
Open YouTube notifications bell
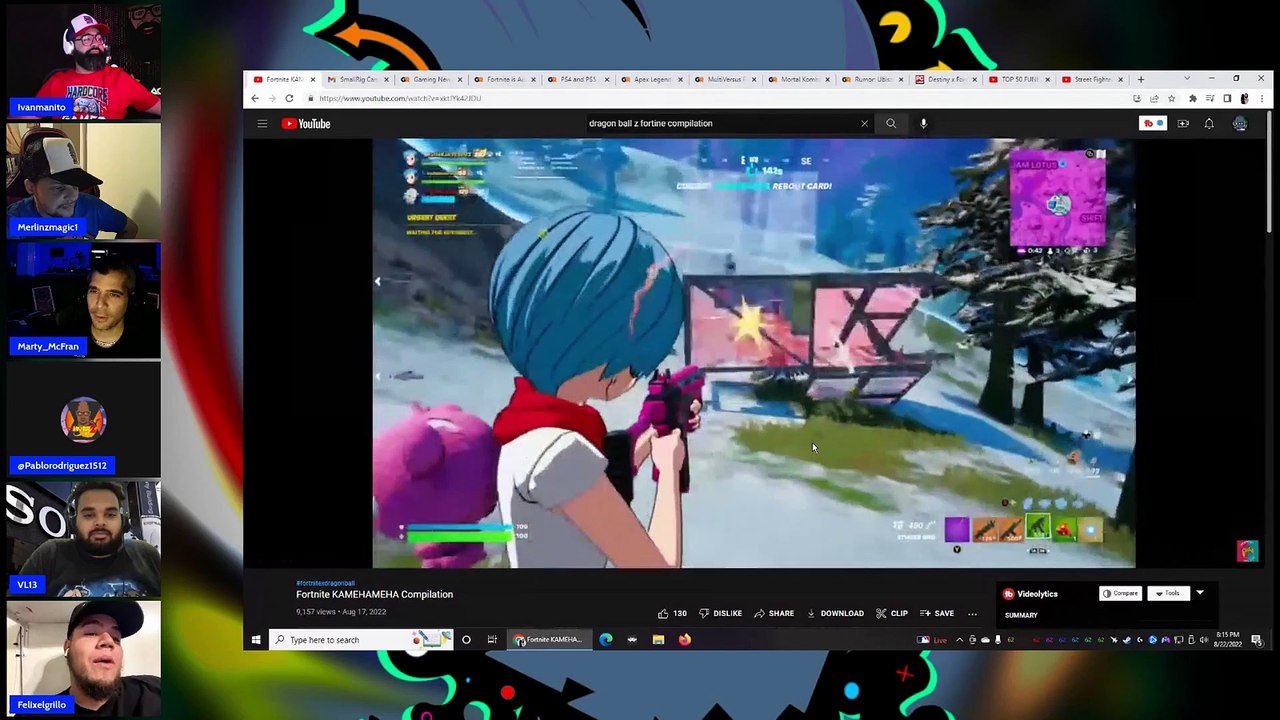pyautogui.click(x=1209, y=124)
